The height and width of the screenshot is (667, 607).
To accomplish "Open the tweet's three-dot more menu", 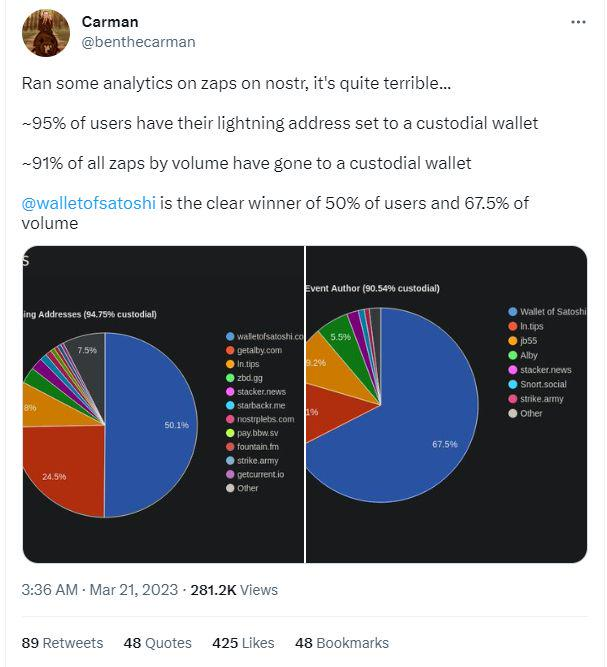I will 578,21.
